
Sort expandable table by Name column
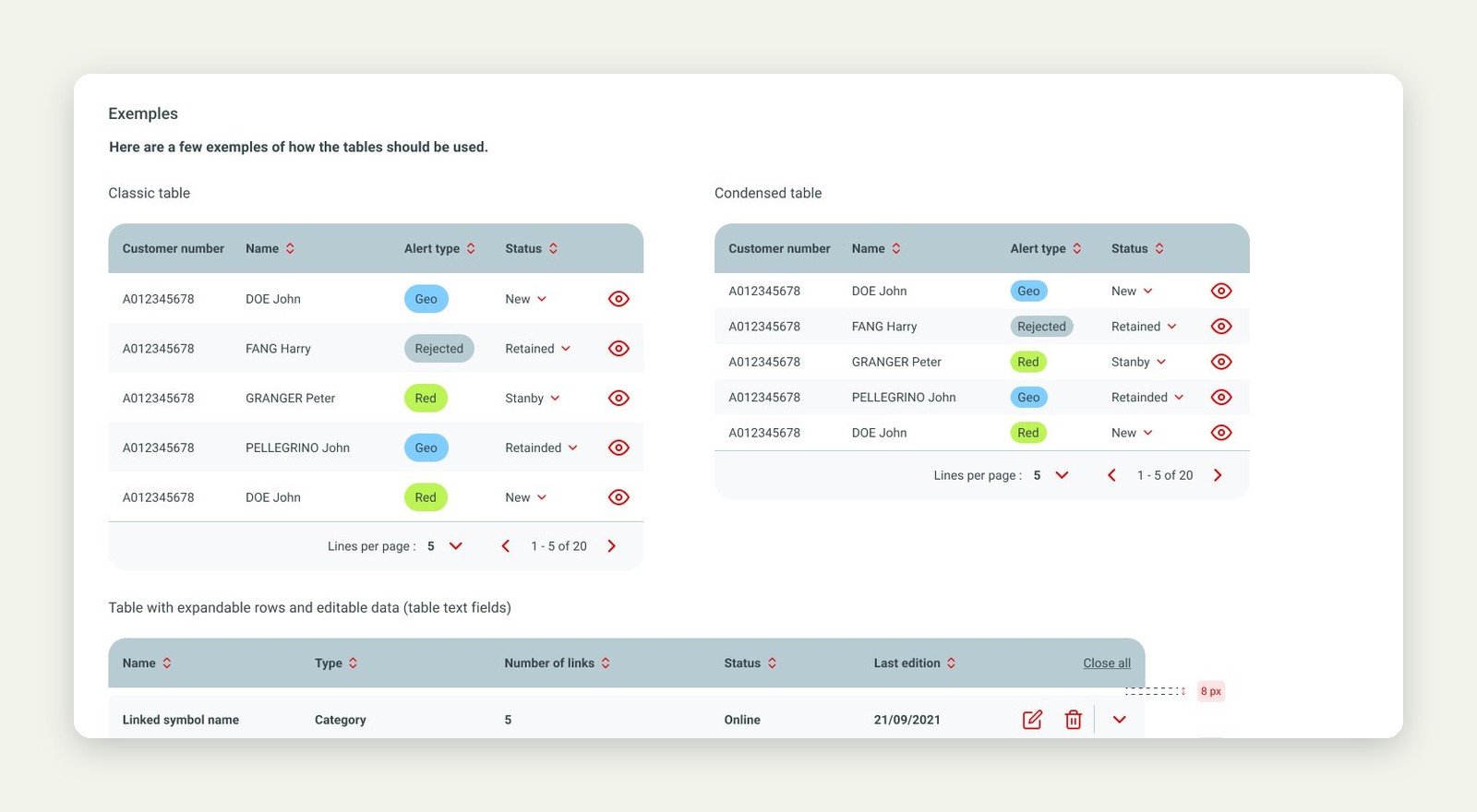[x=167, y=663]
